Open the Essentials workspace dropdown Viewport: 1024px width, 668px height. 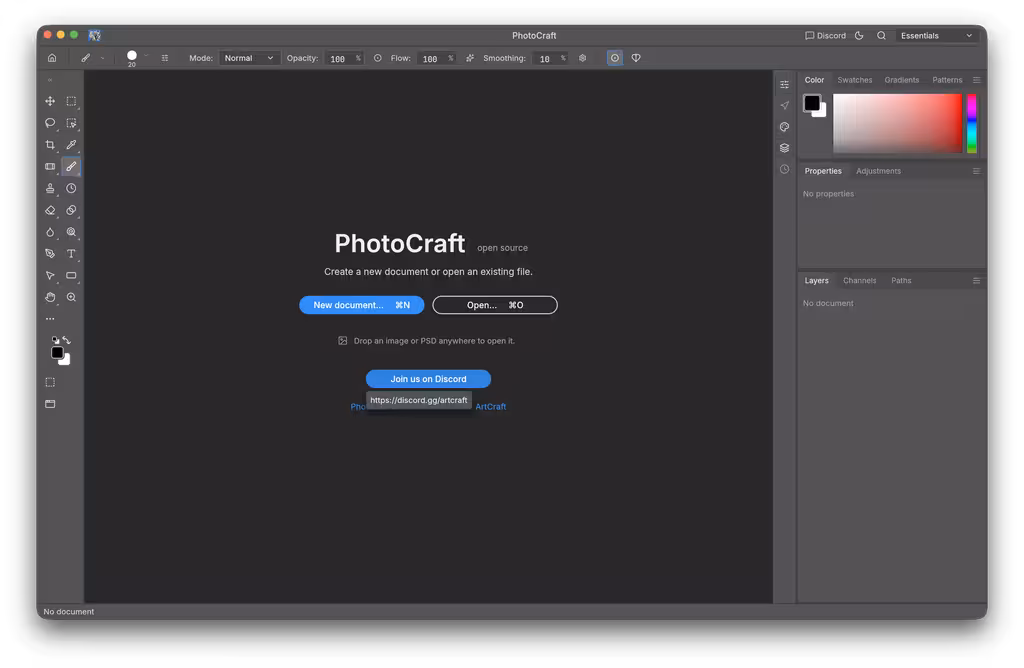[936, 36]
